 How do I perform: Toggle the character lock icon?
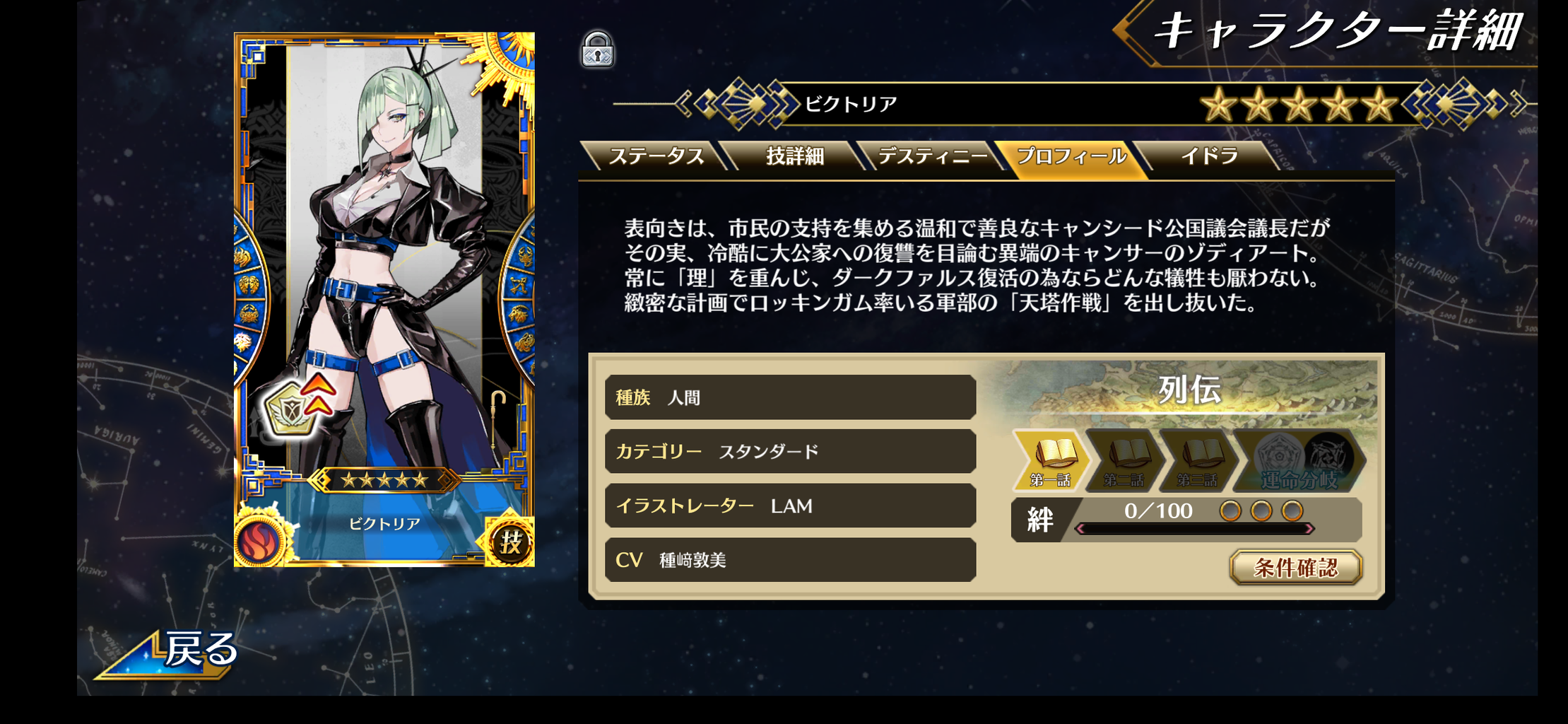point(598,50)
